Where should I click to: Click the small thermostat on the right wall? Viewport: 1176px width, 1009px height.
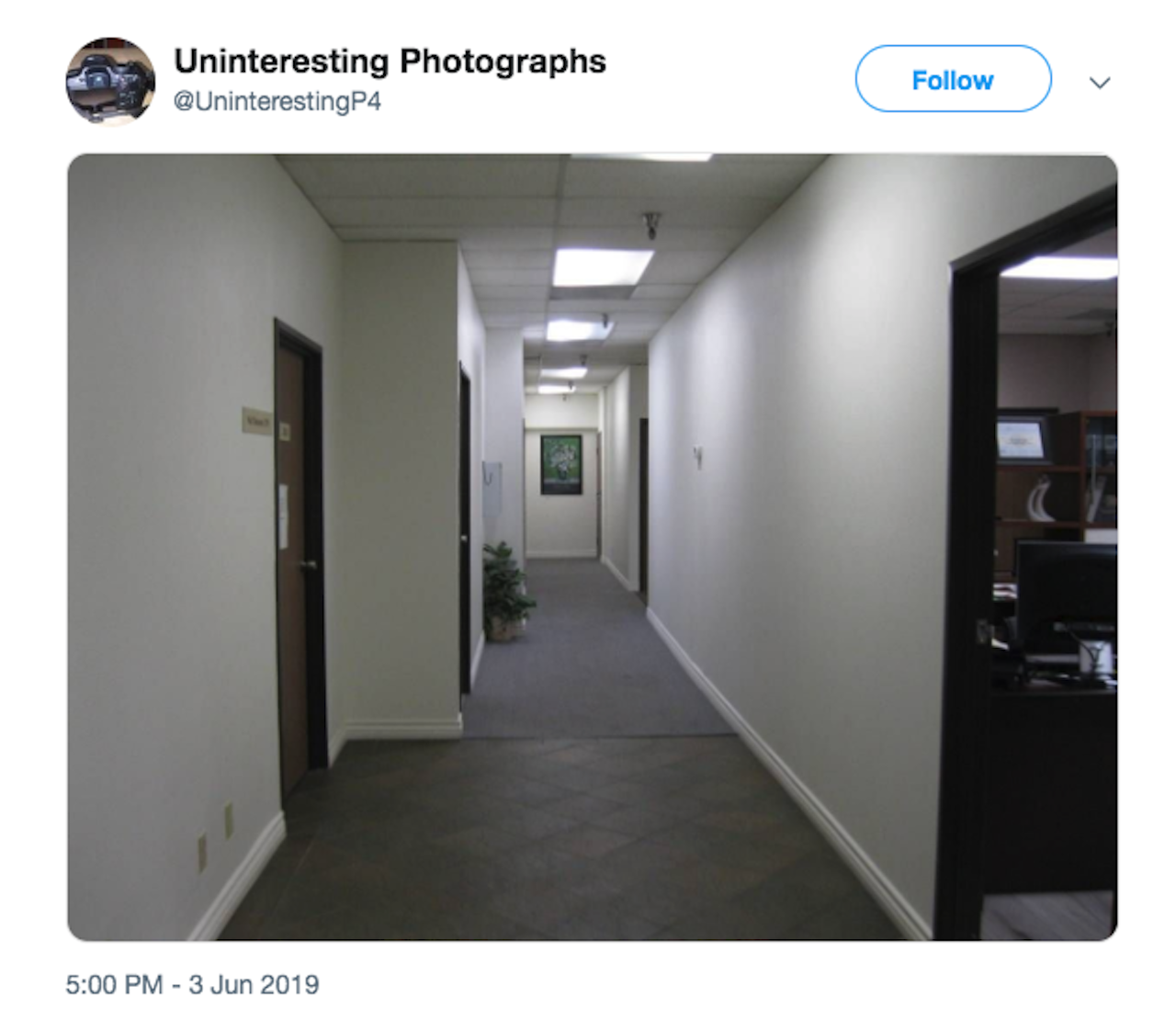point(698,456)
